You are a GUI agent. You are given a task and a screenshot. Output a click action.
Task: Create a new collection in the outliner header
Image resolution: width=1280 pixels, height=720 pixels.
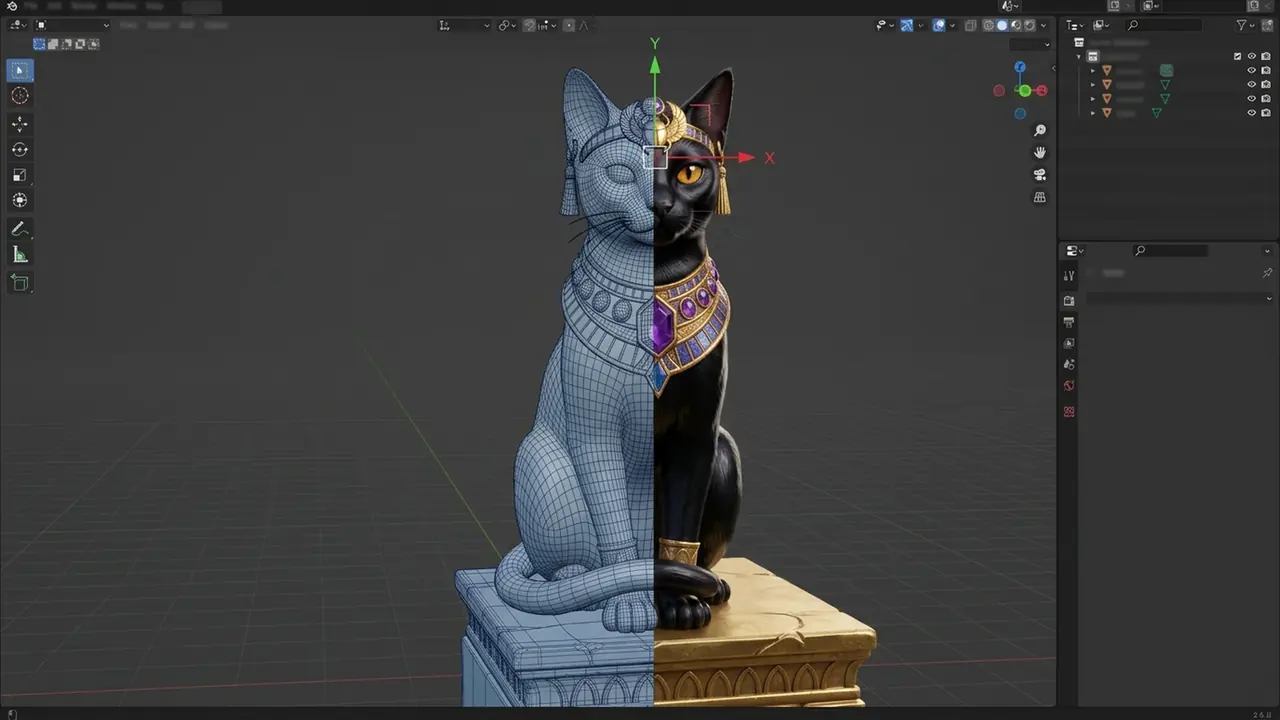[x=1266, y=25]
